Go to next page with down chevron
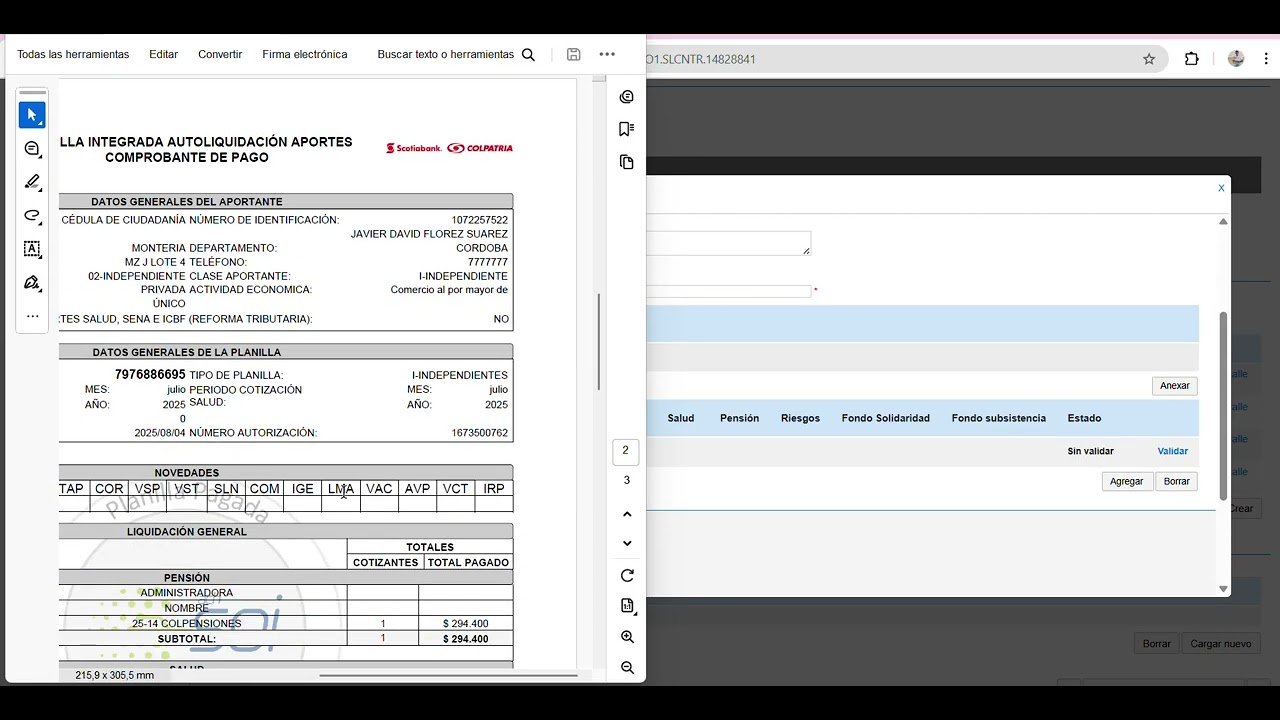 tap(627, 543)
